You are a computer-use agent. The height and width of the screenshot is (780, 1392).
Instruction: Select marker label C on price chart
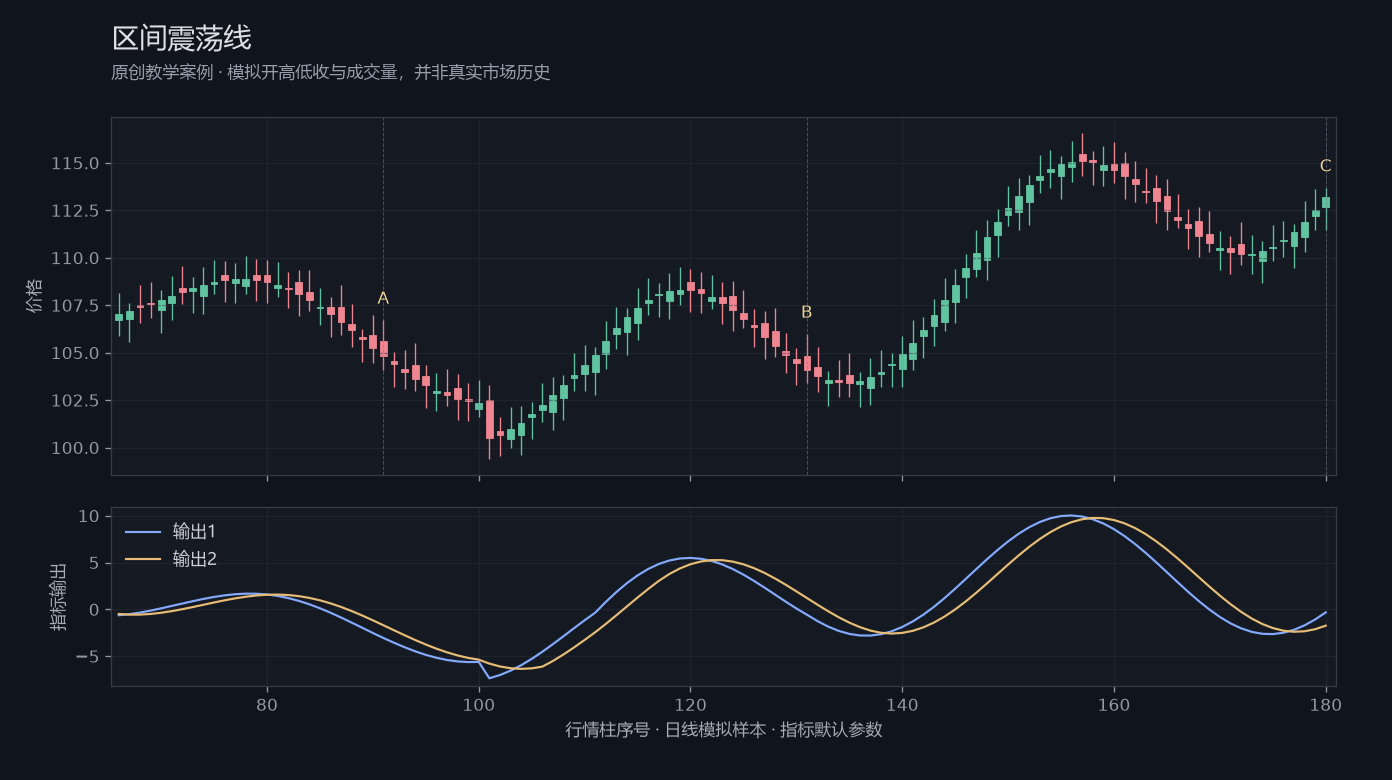[1326, 166]
